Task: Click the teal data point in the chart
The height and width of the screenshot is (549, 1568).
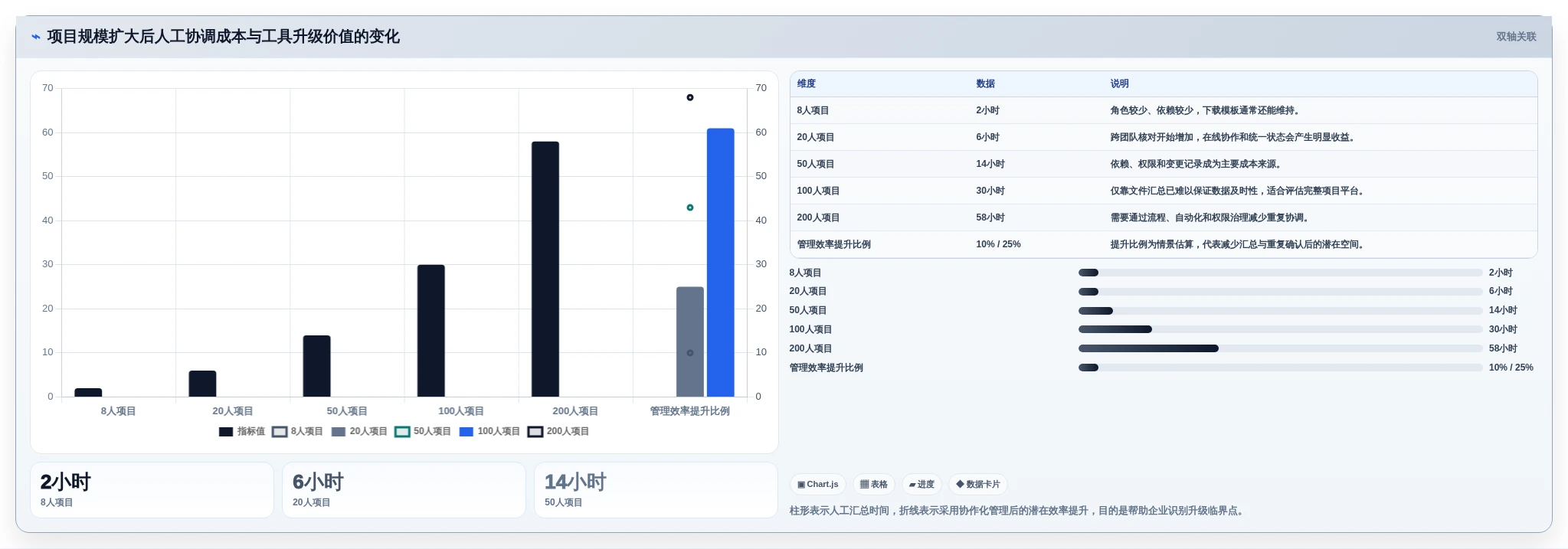Action: 690,208
